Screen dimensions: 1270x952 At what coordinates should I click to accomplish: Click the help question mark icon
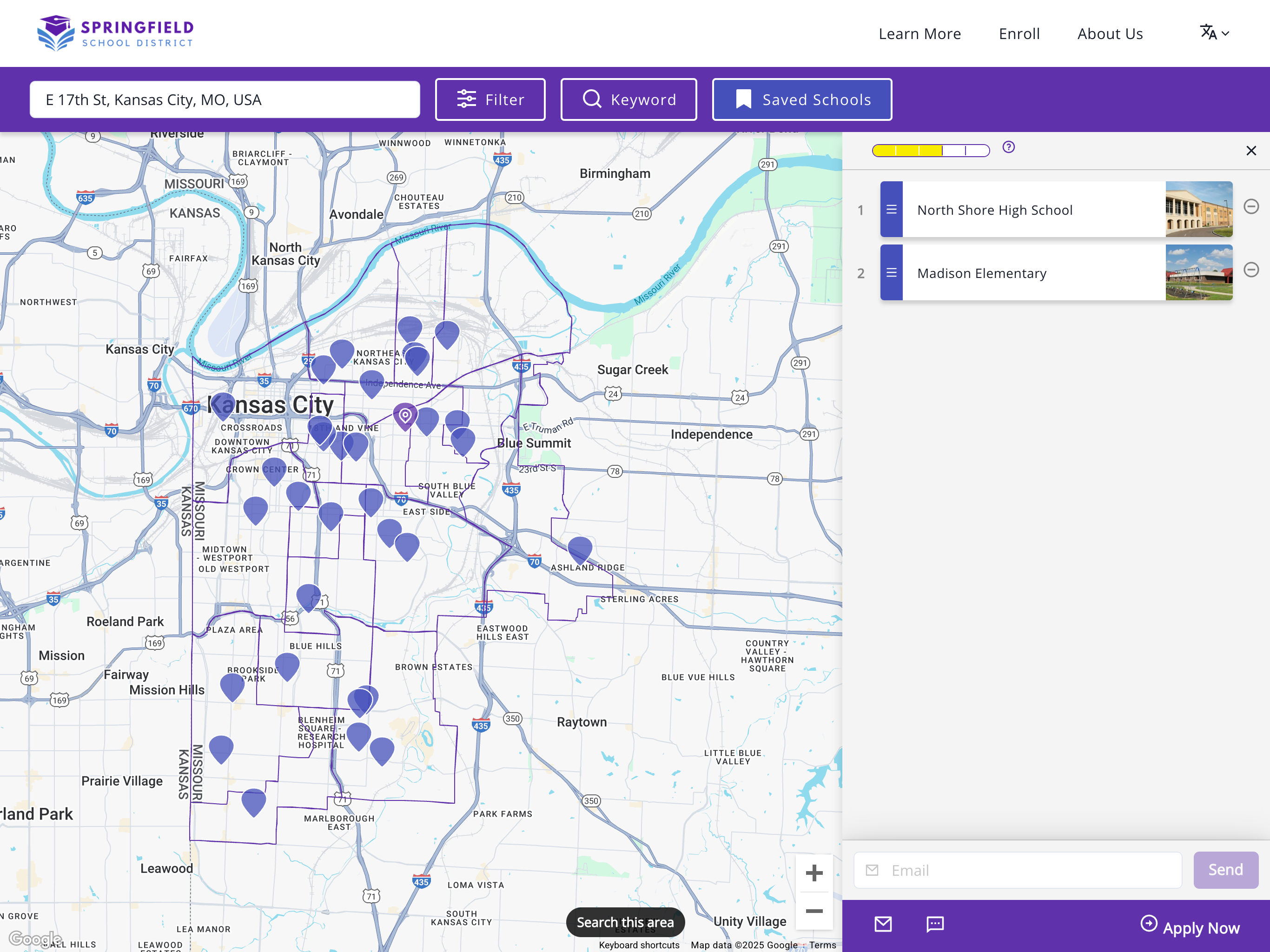[x=1008, y=147]
